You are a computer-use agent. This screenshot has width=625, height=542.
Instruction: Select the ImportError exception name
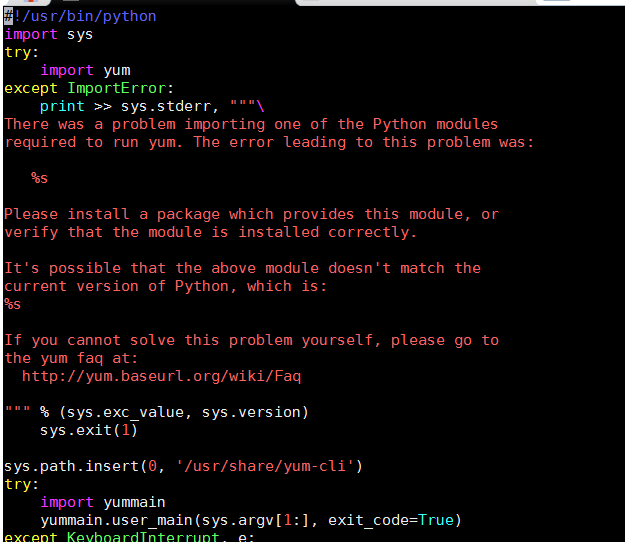pos(116,88)
